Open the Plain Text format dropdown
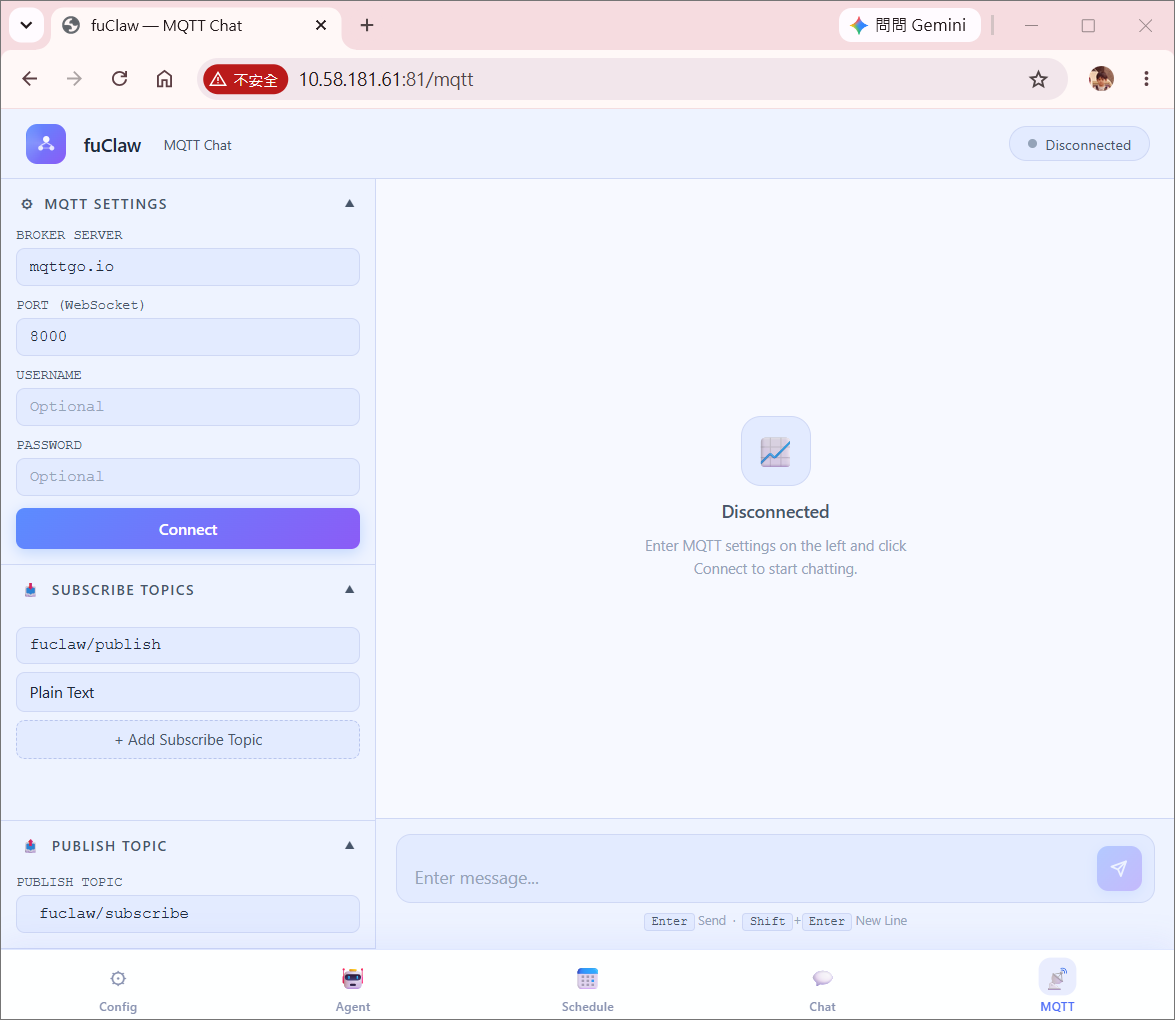This screenshot has width=1175, height=1020. [x=187, y=692]
